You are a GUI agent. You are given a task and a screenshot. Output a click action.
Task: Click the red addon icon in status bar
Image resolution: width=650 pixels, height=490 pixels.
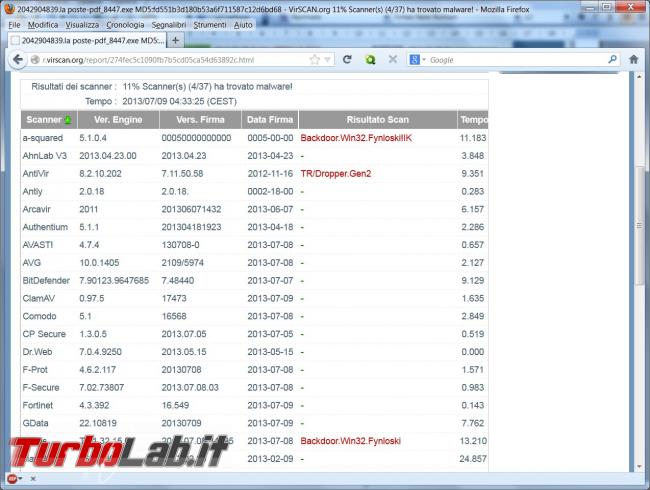pyautogui.click(x=12, y=479)
